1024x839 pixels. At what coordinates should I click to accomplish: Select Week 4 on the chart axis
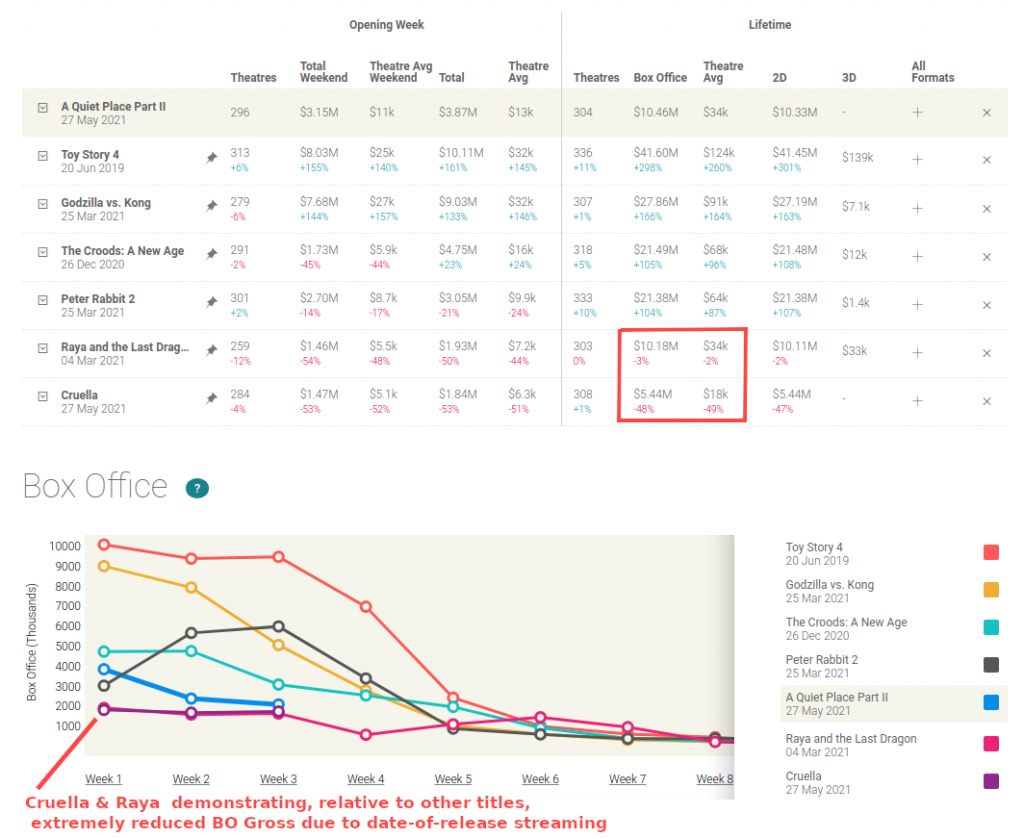point(366,779)
